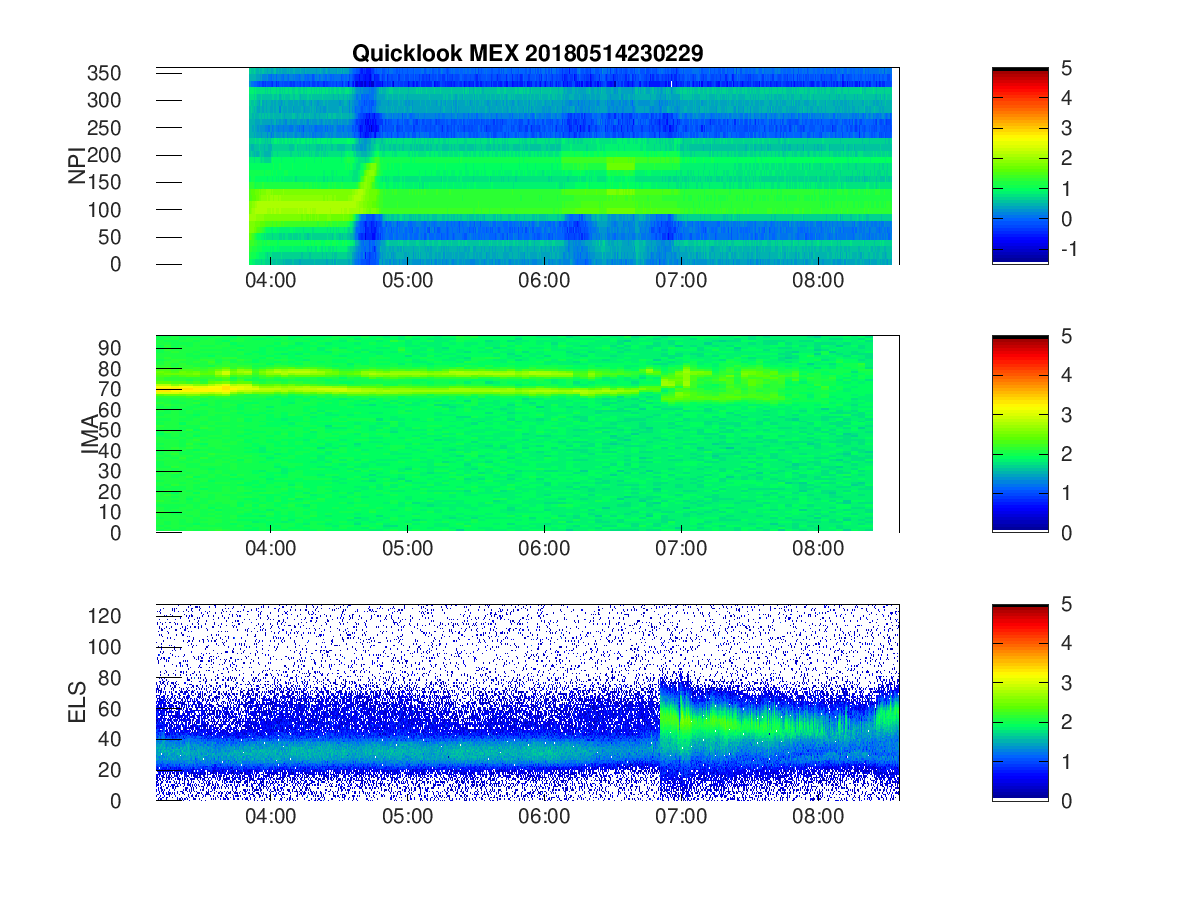Click the NPI panel color bar
This screenshot has width=1200, height=900.
(1020, 165)
